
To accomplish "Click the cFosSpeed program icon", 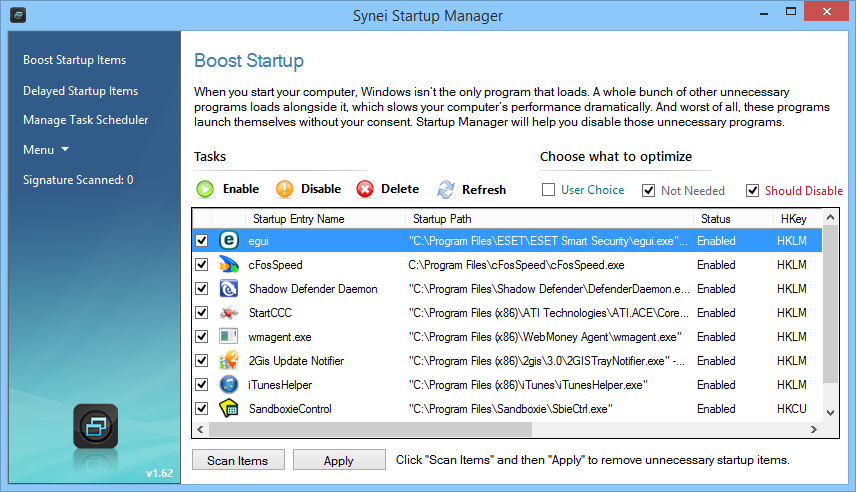I will point(229,265).
